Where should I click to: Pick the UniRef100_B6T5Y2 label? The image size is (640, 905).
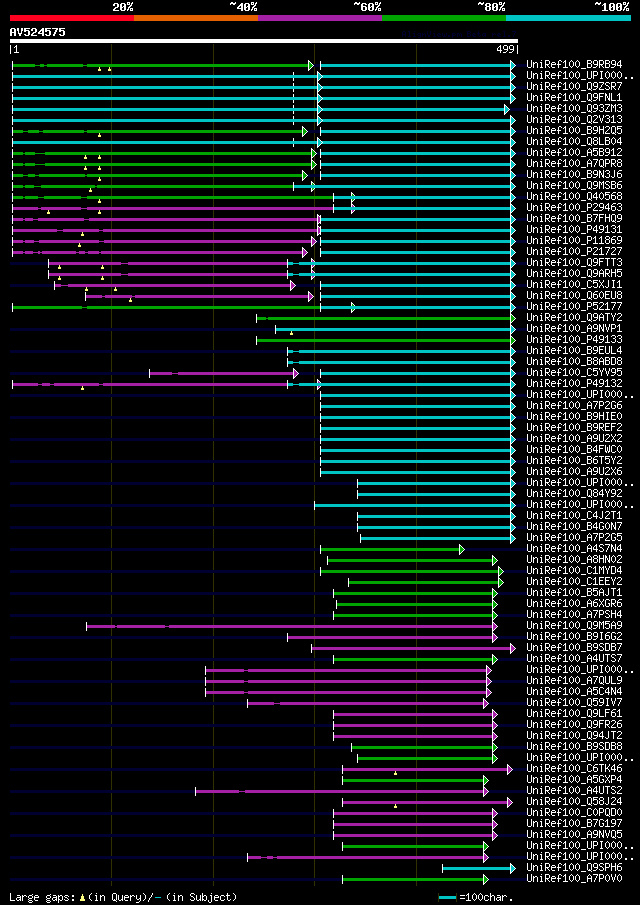(x=574, y=461)
